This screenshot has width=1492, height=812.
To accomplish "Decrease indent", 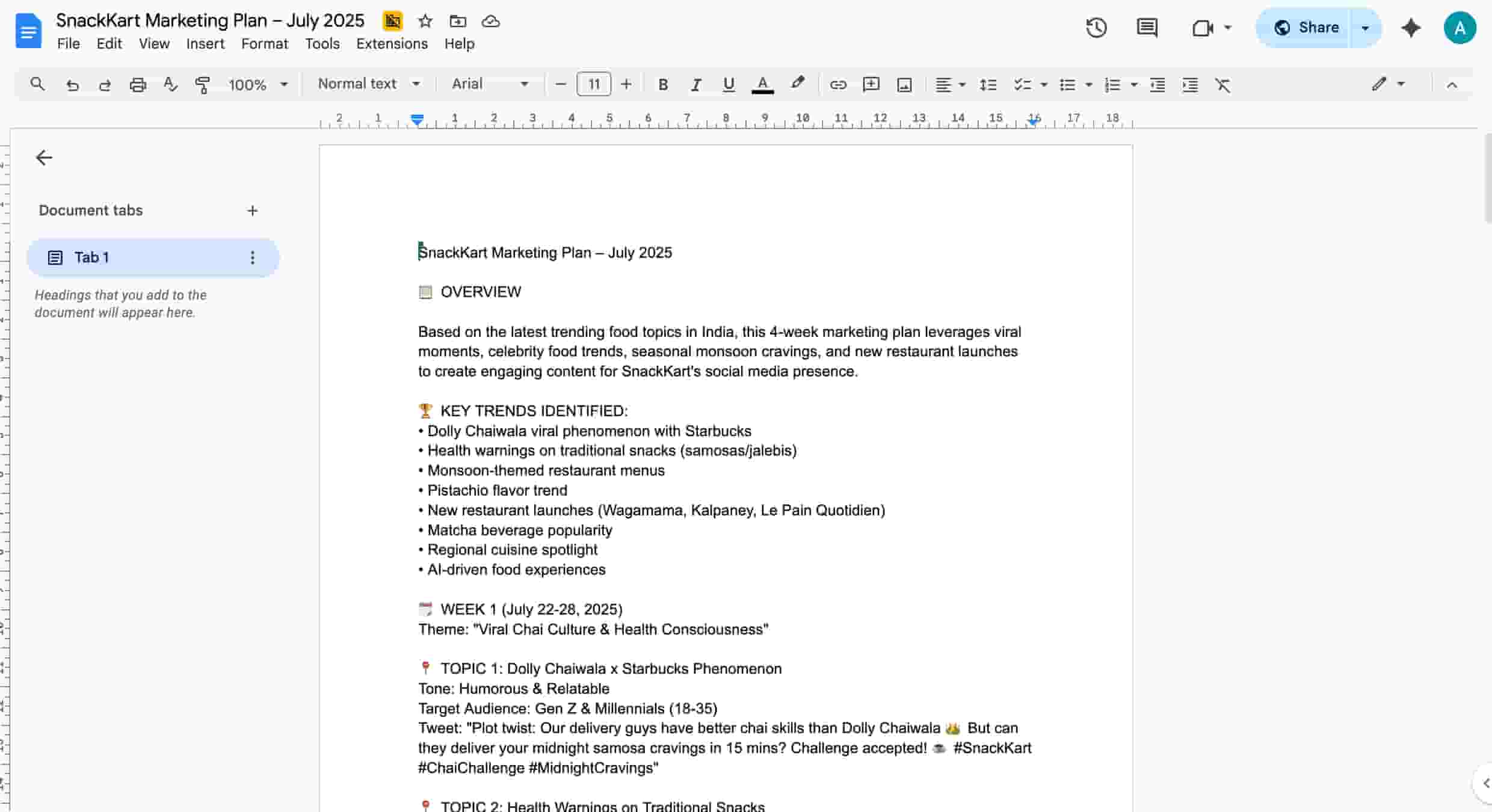I will tap(1158, 85).
